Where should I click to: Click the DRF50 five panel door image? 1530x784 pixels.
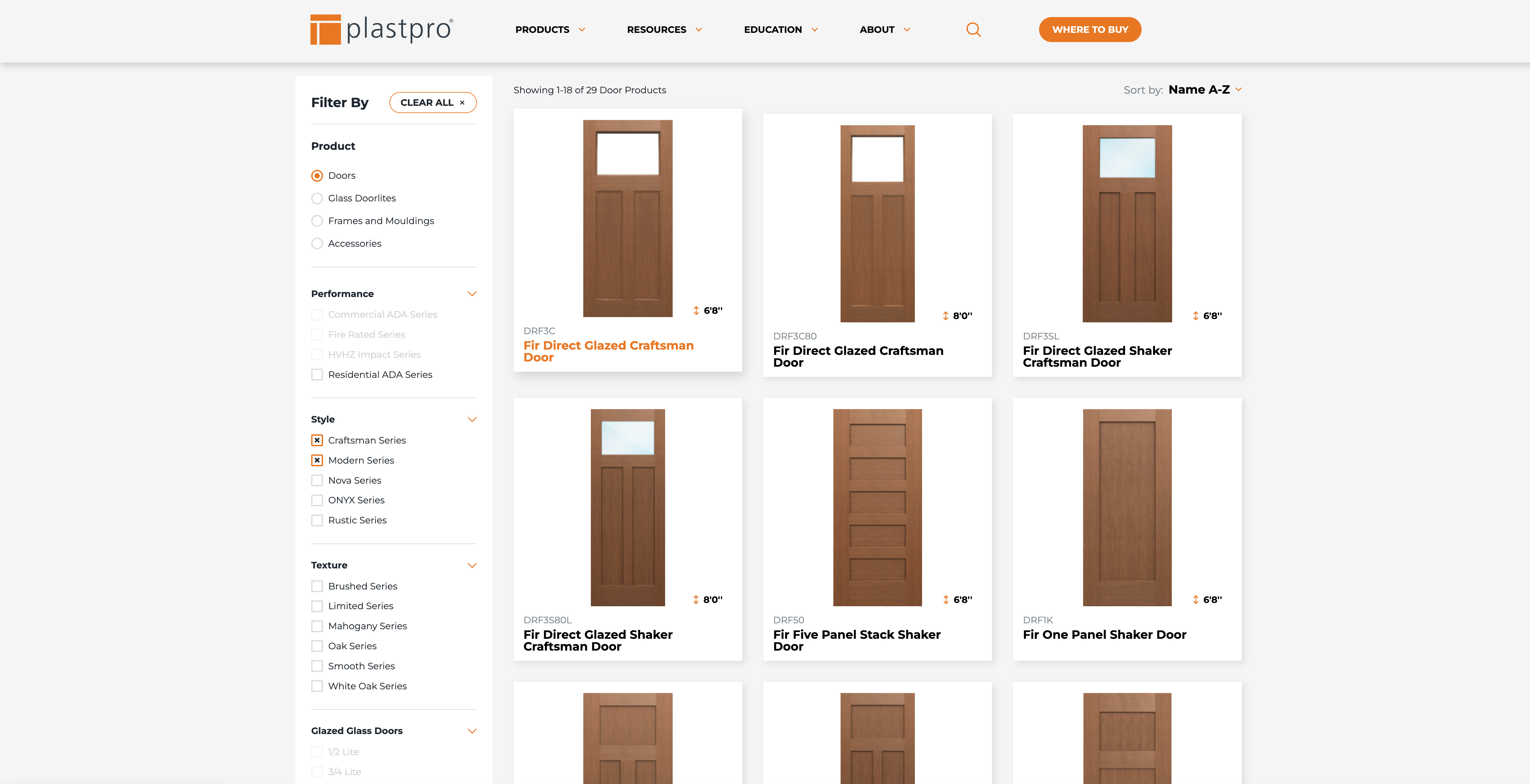(x=877, y=508)
